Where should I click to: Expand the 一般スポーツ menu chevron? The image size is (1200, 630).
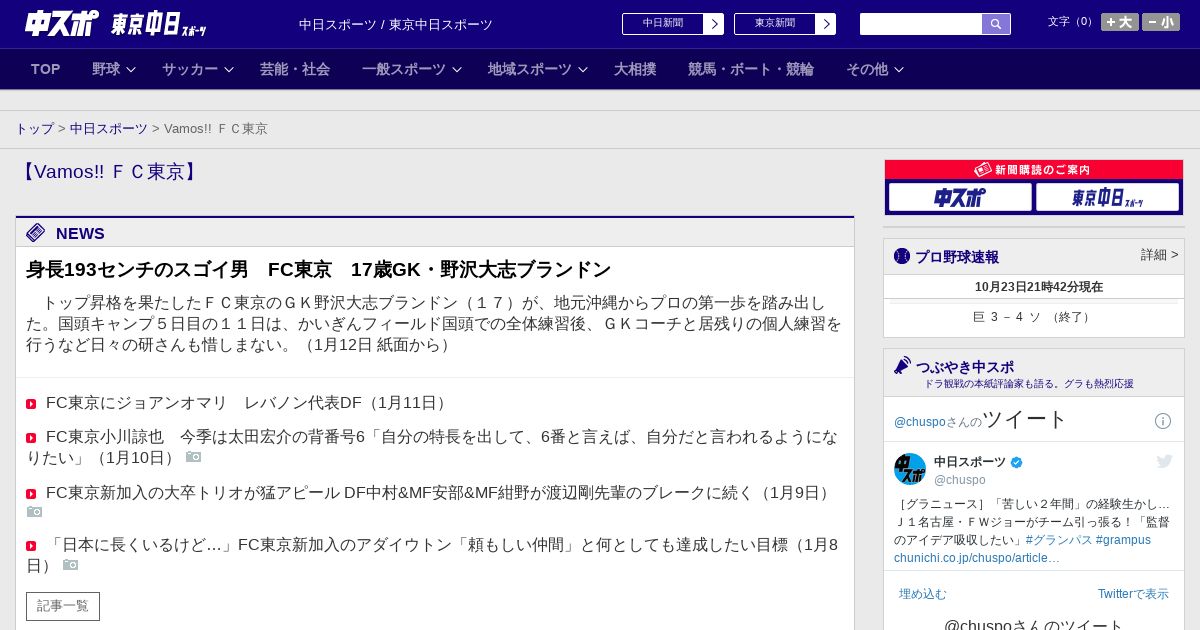(x=457, y=70)
